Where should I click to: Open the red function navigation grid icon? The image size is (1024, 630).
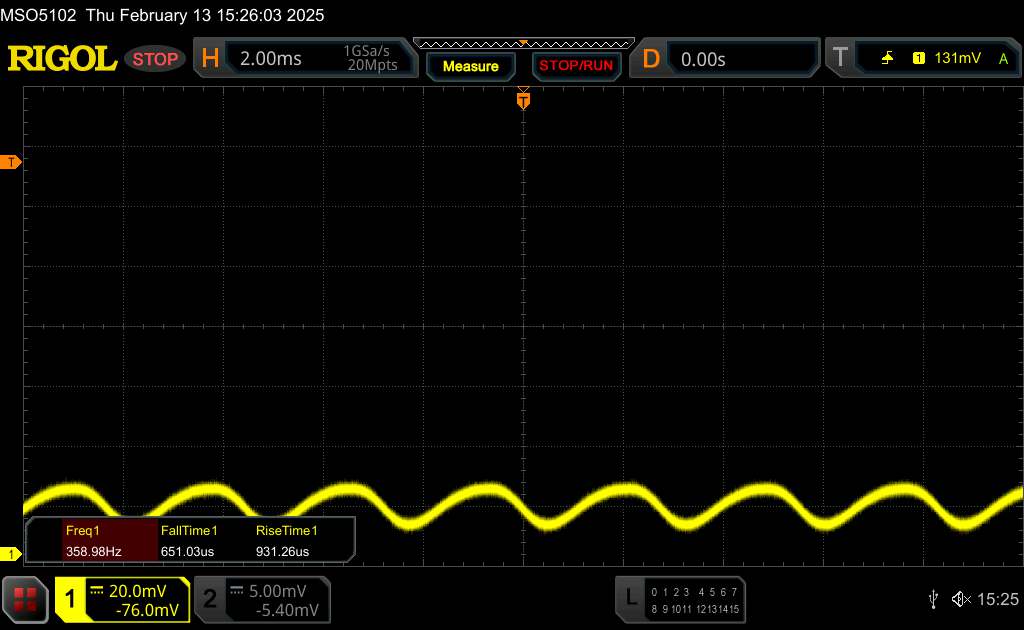coord(25,599)
